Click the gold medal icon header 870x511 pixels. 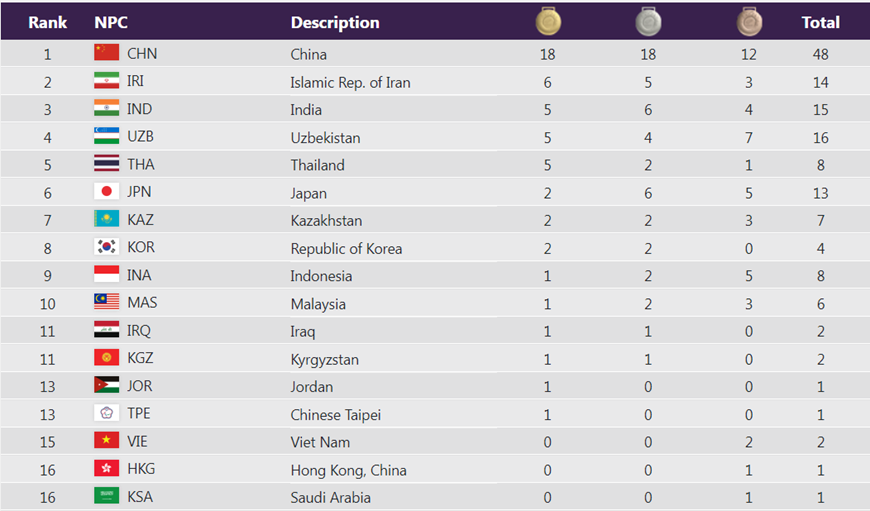tap(548, 21)
